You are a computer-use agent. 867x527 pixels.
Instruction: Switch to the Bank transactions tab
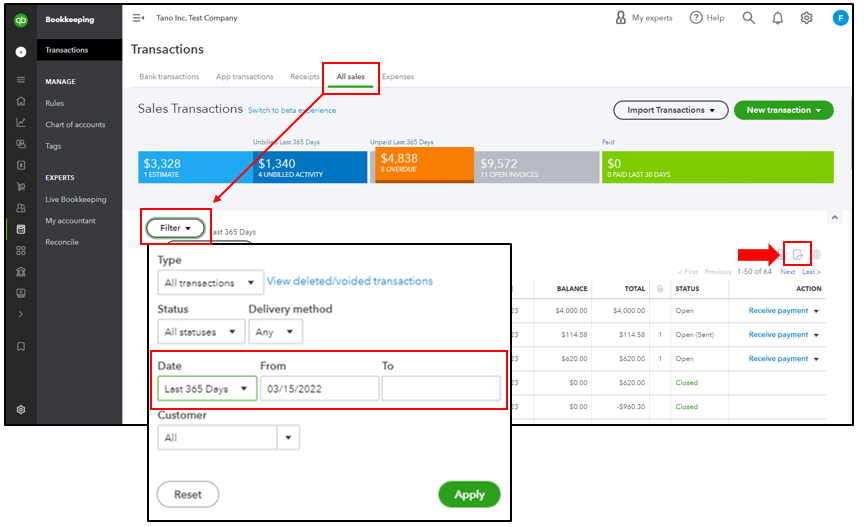tap(169, 77)
